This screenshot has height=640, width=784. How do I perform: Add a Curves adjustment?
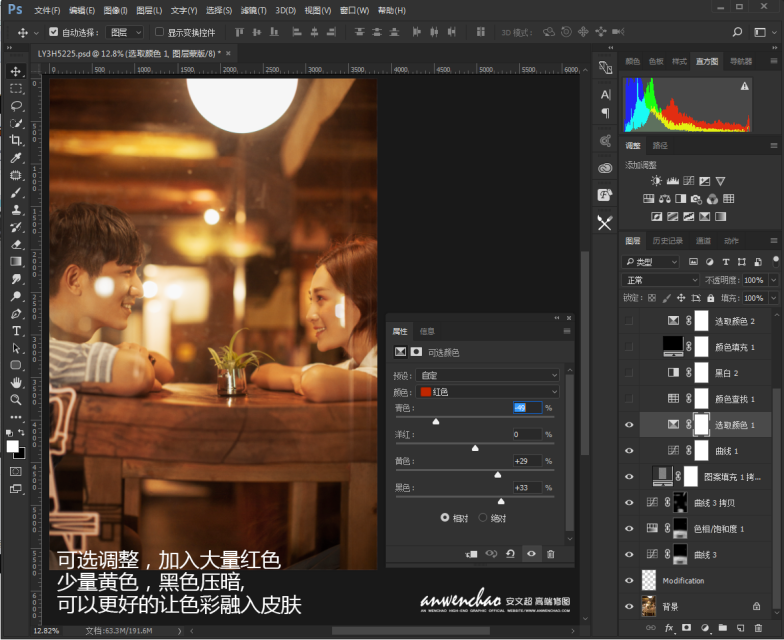688,180
